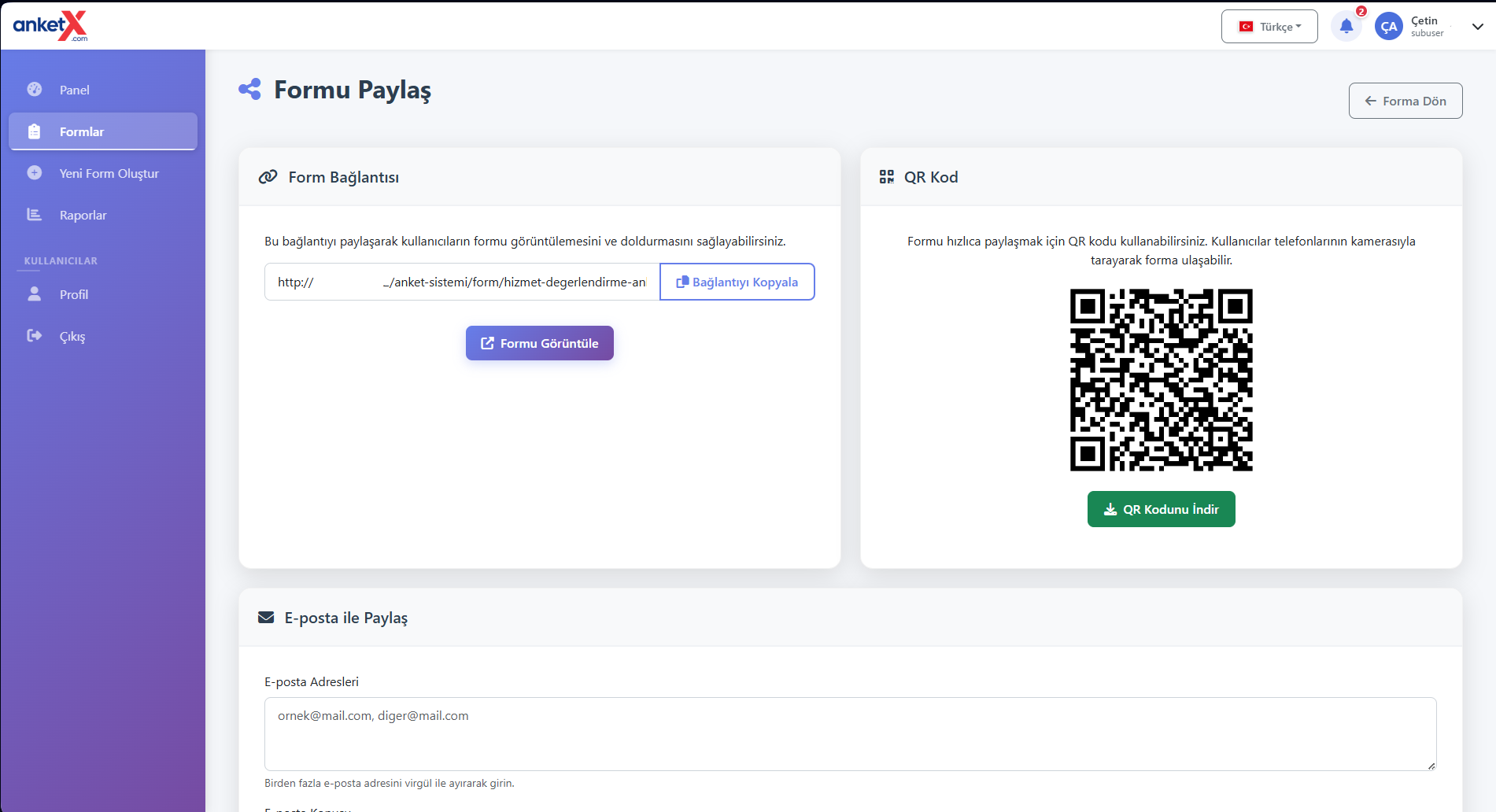Expand the user account menu chevron
Viewport: 1496px width, 812px height.
tap(1477, 27)
